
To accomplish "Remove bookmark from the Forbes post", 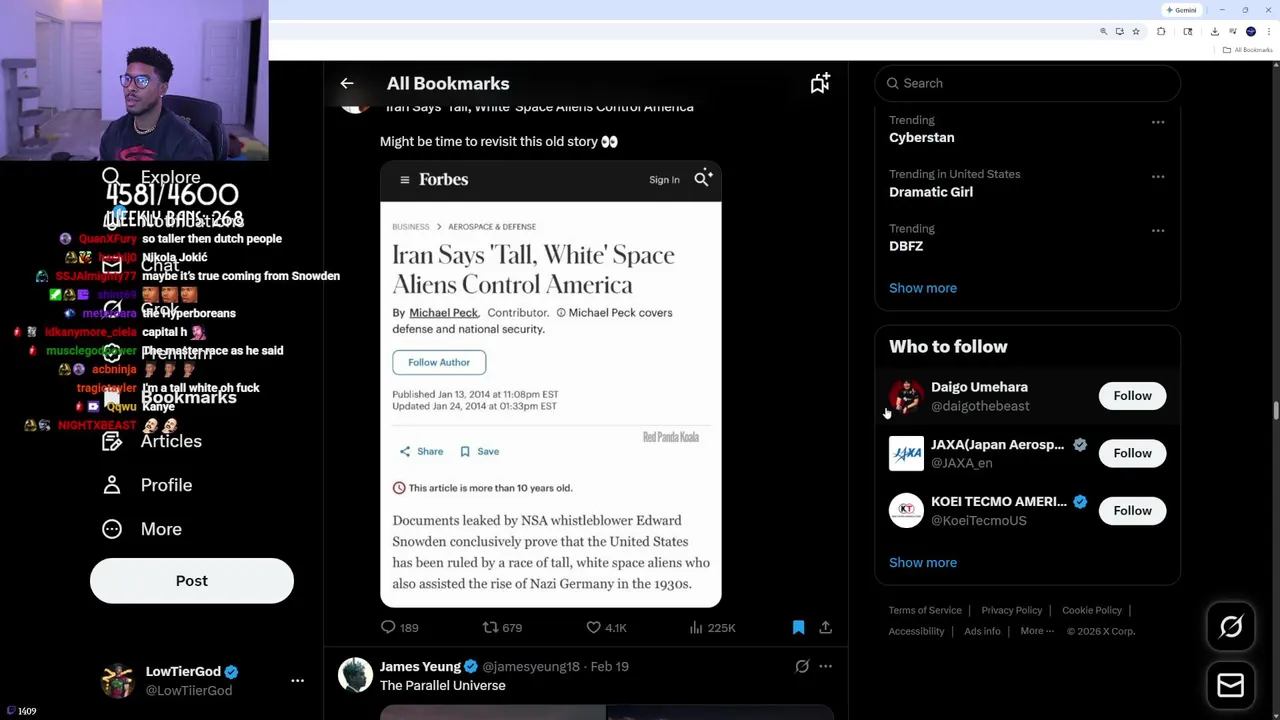I will click(798, 627).
